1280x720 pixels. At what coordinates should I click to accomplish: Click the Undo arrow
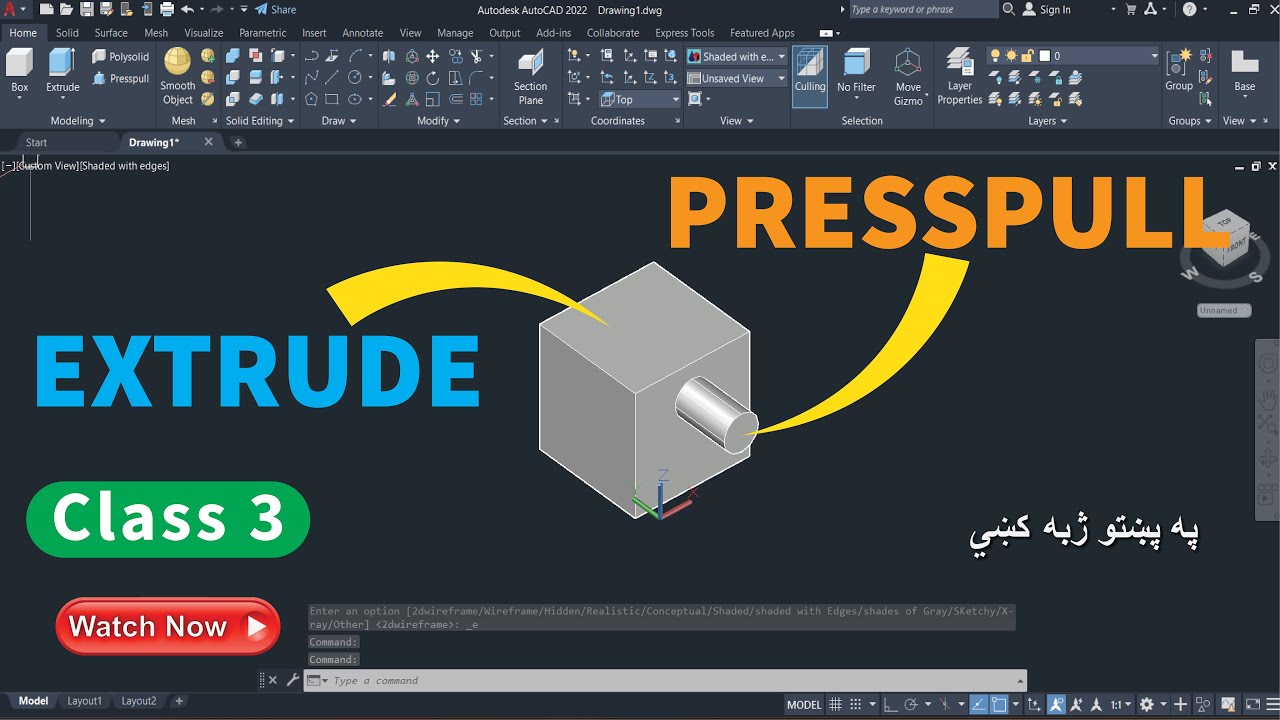point(187,9)
